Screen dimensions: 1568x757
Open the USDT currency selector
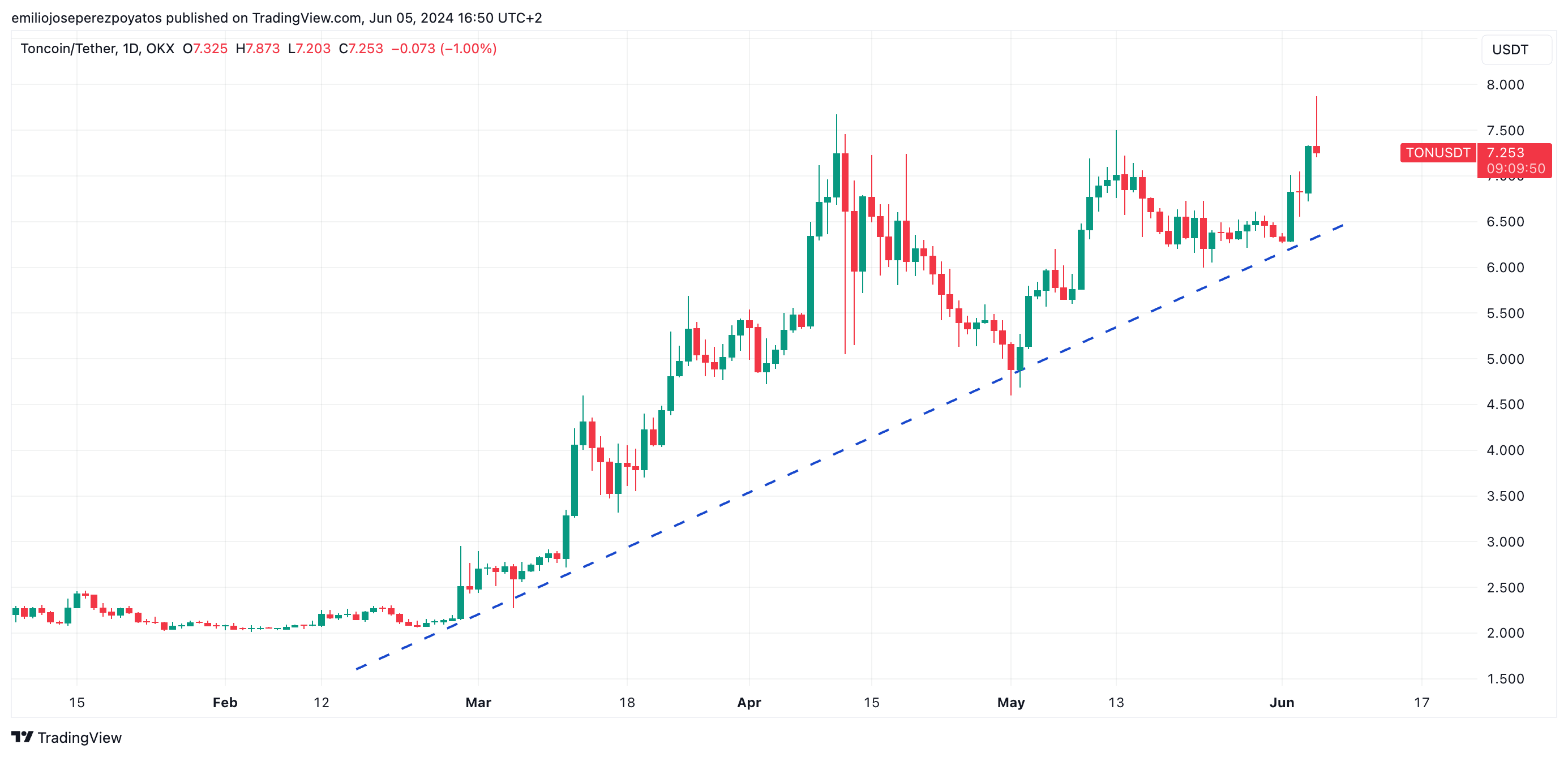click(x=1510, y=49)
